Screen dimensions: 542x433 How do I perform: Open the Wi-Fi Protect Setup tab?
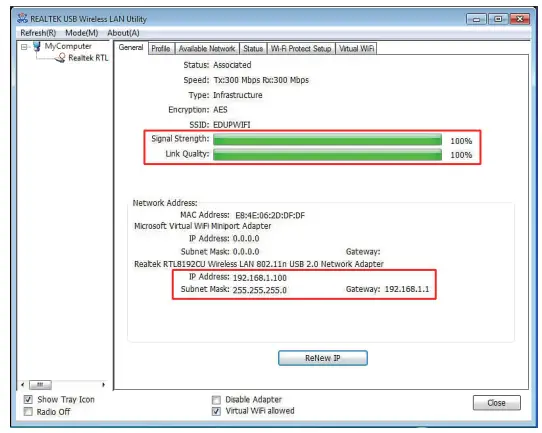[301, 49]
